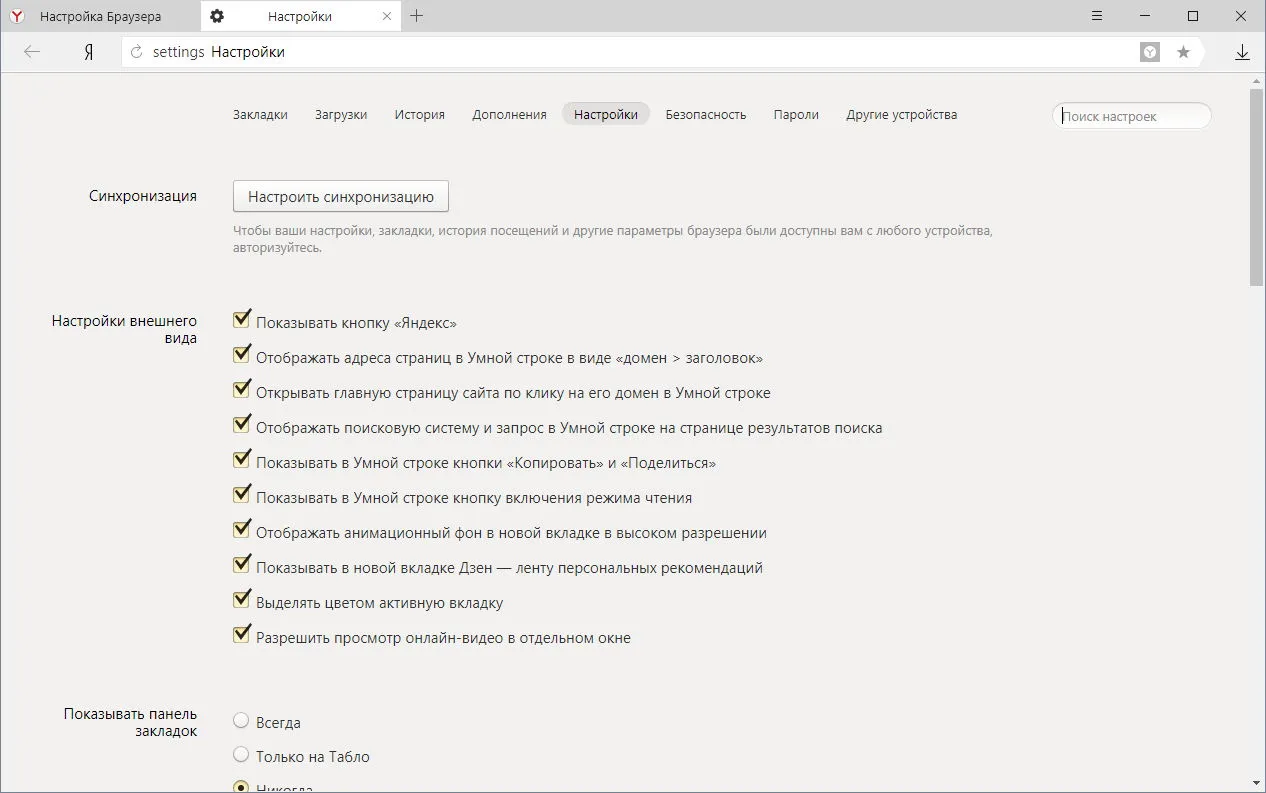The image size is (1266, 793).
Task: Go to the «Пароли» section
Action: pos(796,114)
